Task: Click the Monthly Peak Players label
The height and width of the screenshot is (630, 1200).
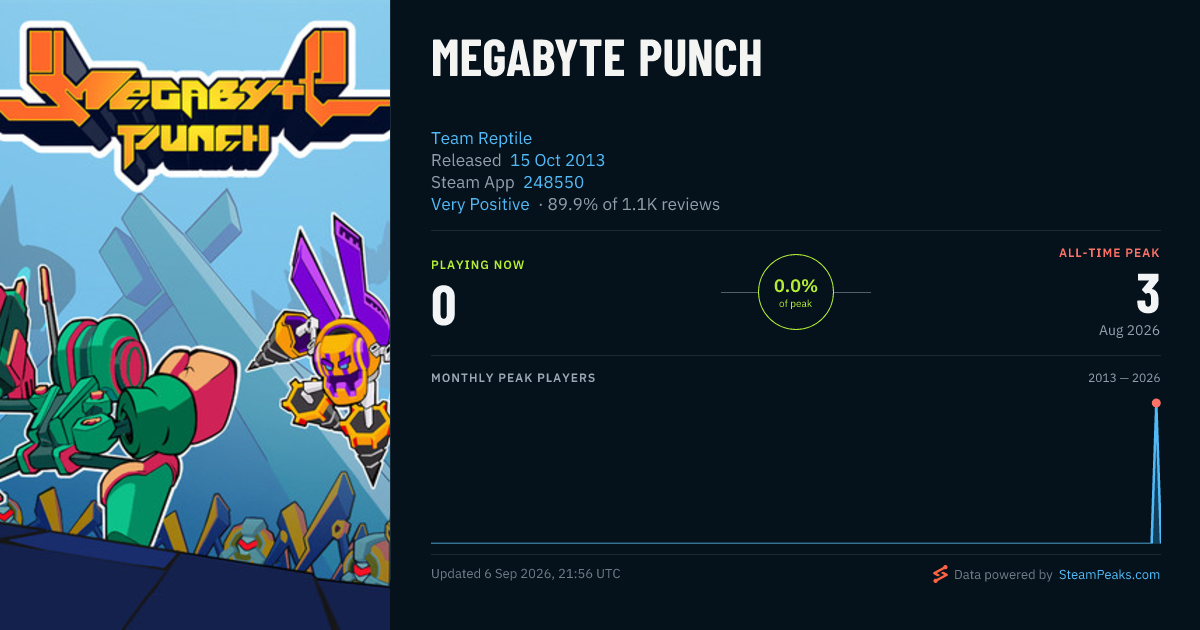Action: 513,378
